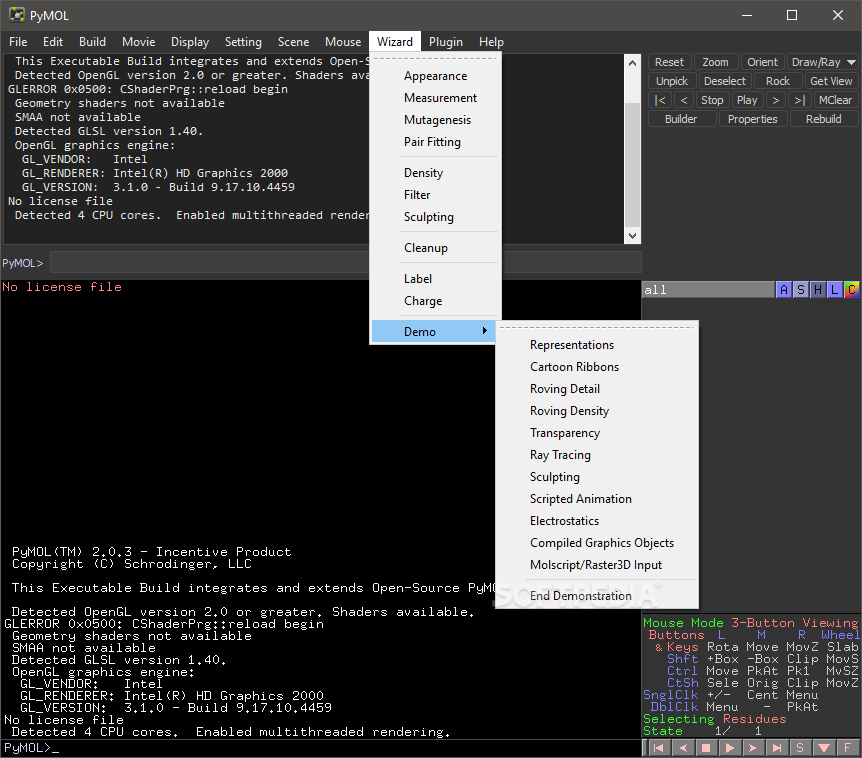Click the C color icon for all

[x=852, y=290]
